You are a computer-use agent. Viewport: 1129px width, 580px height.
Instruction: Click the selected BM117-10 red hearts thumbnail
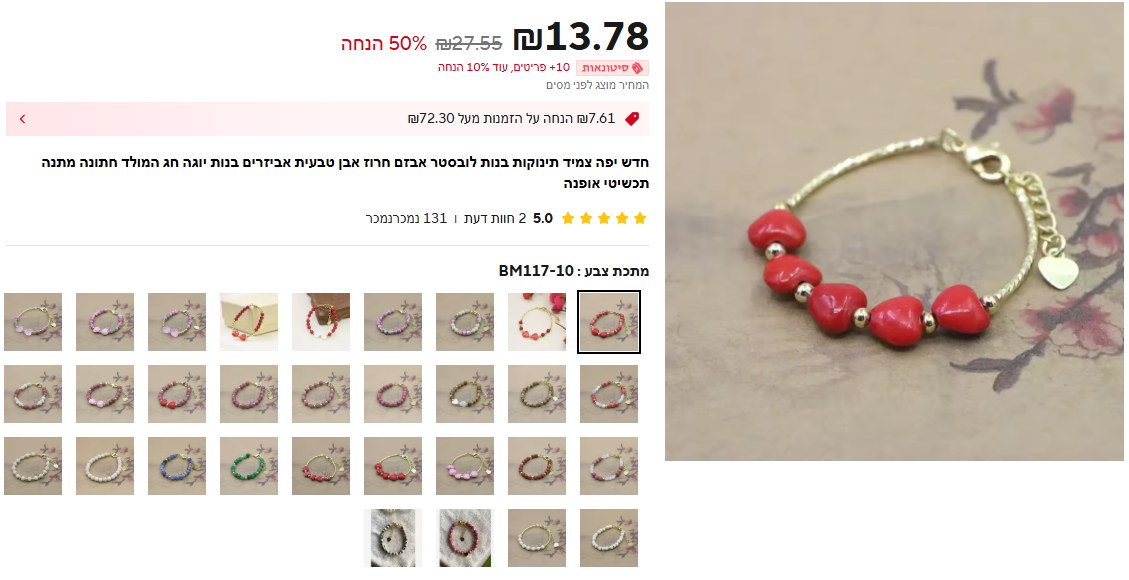pyautogui.click(x=609, y=322)
